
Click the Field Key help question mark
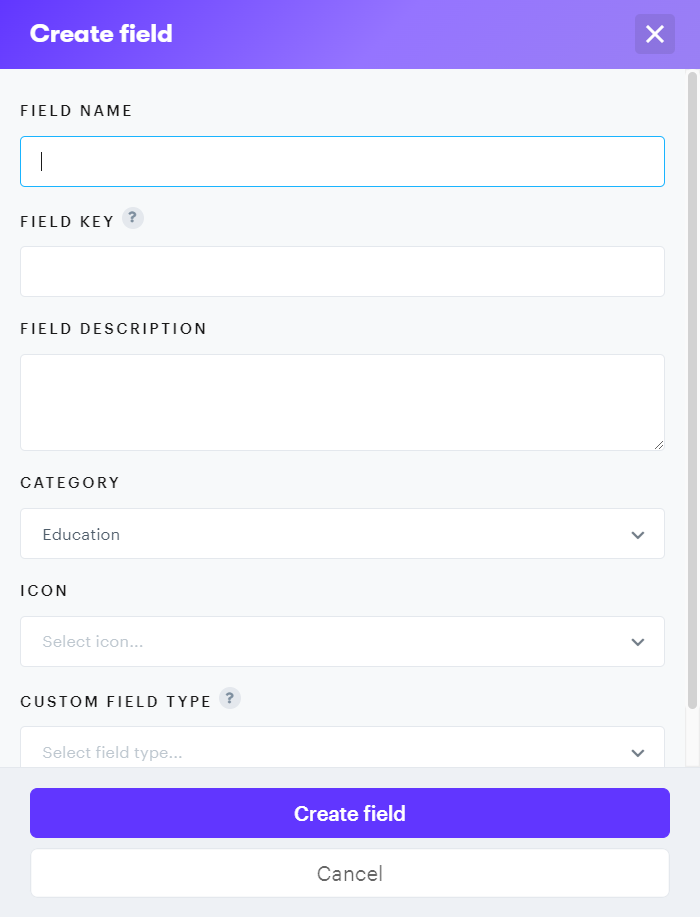point(133,218)
